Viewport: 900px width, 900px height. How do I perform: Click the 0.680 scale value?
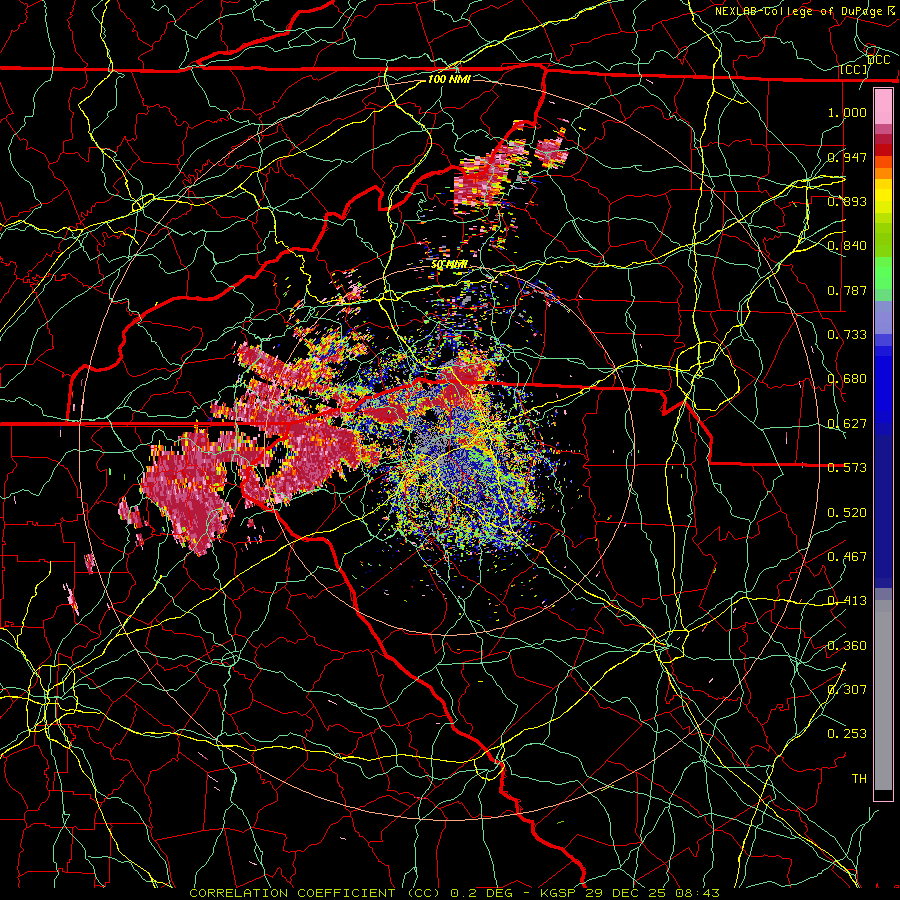click(847, 379)
